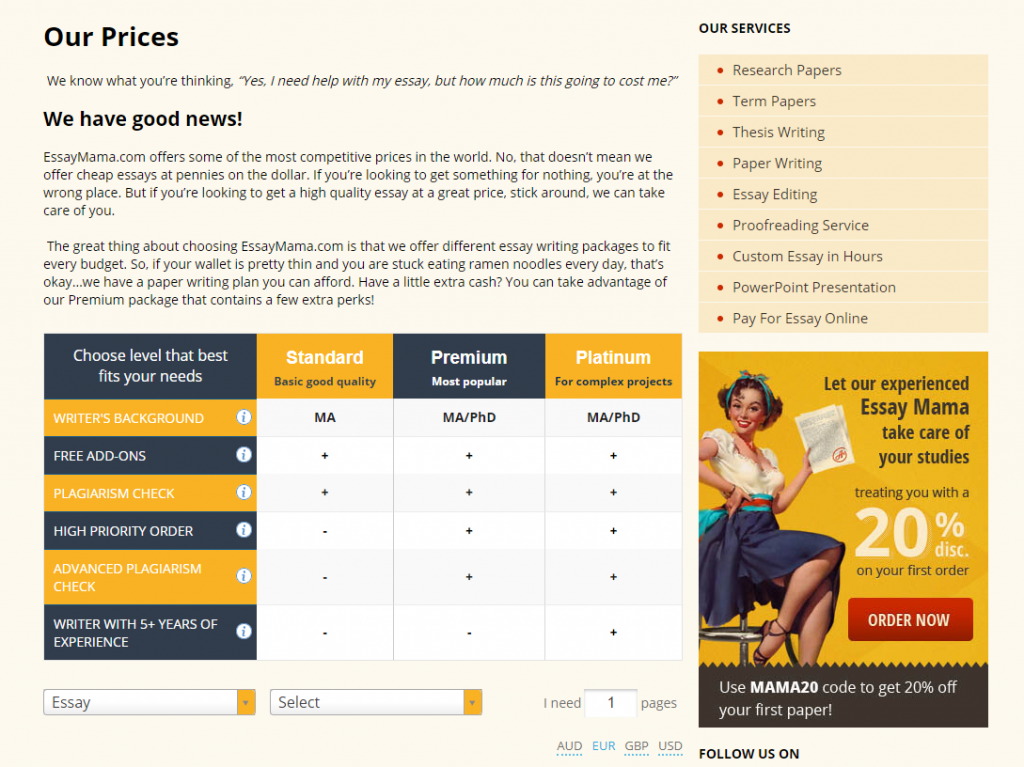Open PowerPoint Presentation service link
Screen dimensions: 1024x767
[814, 287]
